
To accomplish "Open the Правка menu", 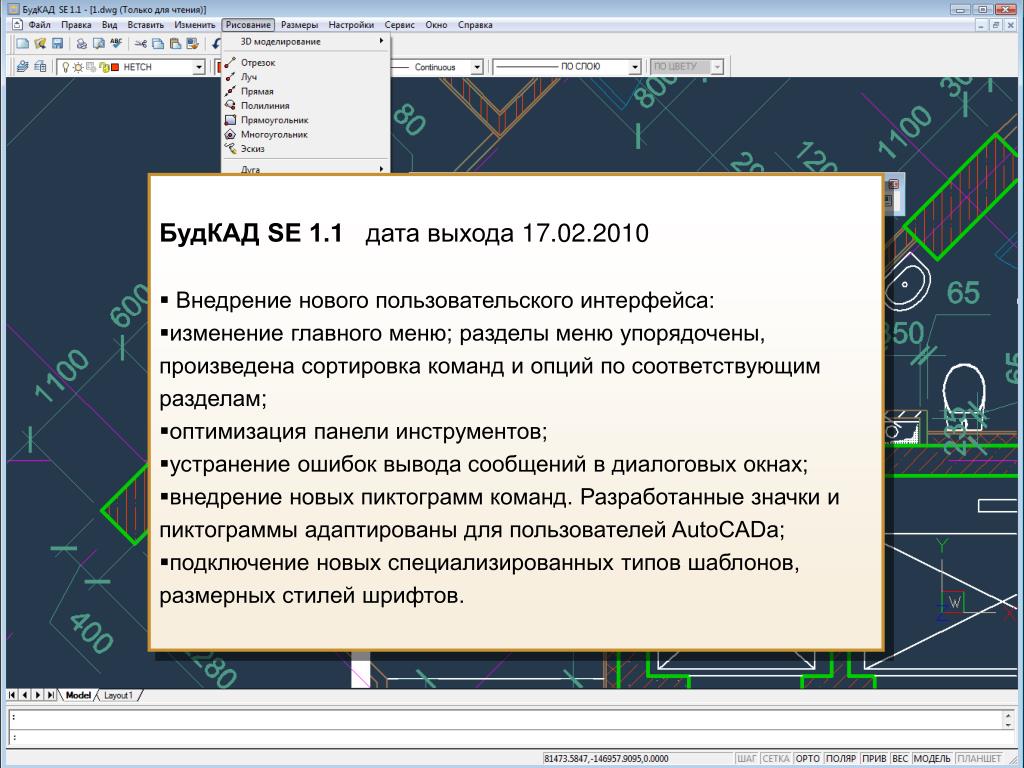I will (76, 25).
